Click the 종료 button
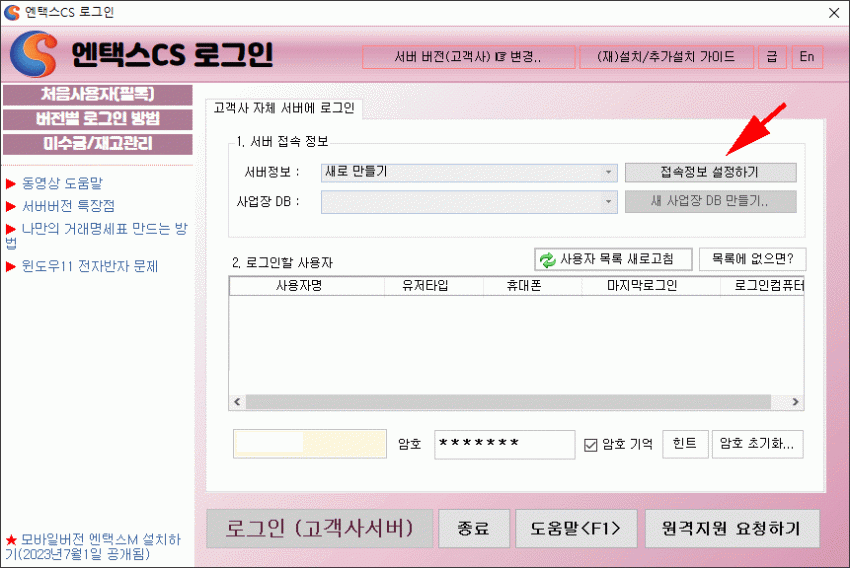Screen dimensions: 850x568 point(474,528)
